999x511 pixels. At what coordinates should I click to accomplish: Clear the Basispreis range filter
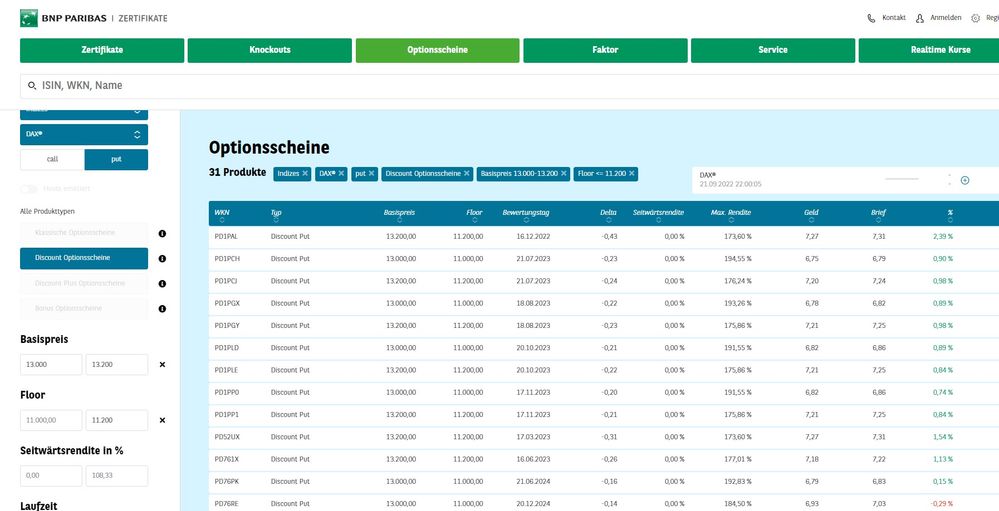(162, 365)
